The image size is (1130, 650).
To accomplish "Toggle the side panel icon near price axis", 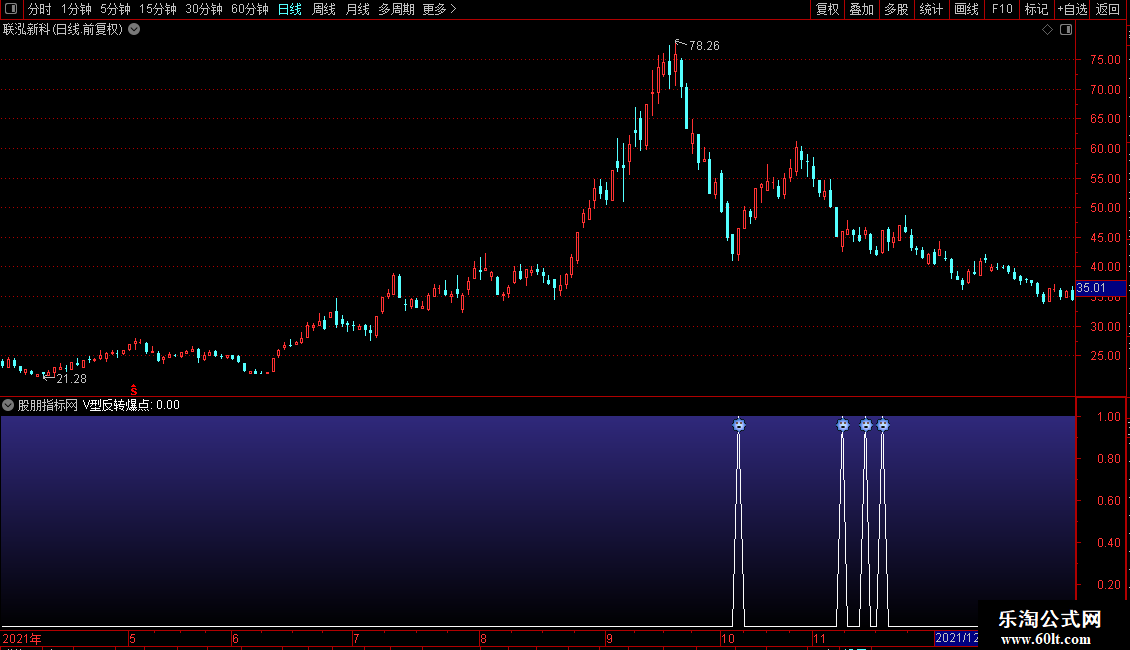I will 1066,30.
